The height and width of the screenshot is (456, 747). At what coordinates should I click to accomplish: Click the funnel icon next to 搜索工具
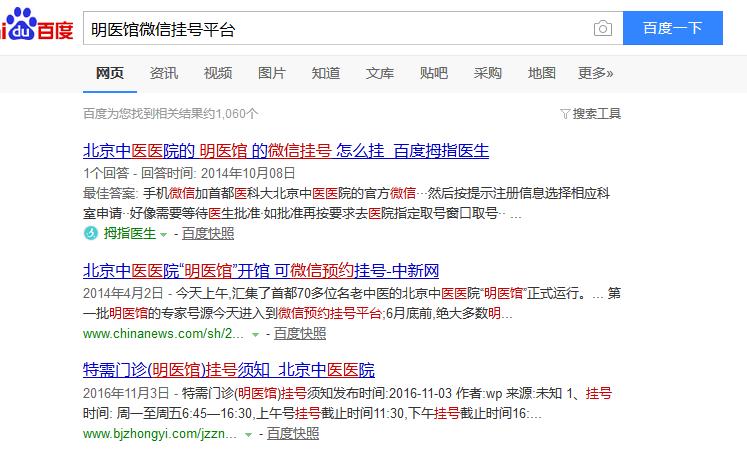tap(565, 114)
